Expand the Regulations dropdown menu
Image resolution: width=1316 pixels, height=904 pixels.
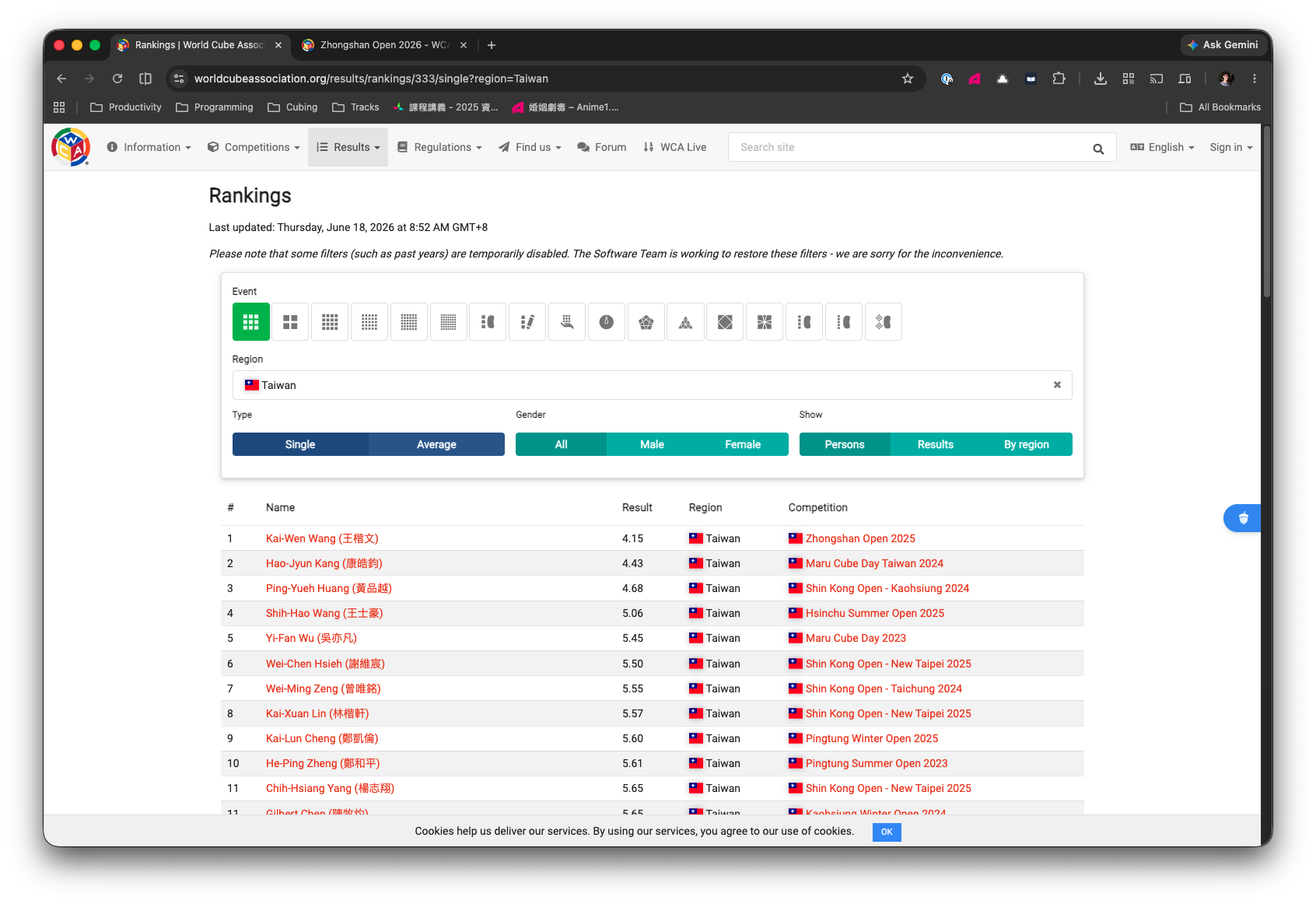439,147
